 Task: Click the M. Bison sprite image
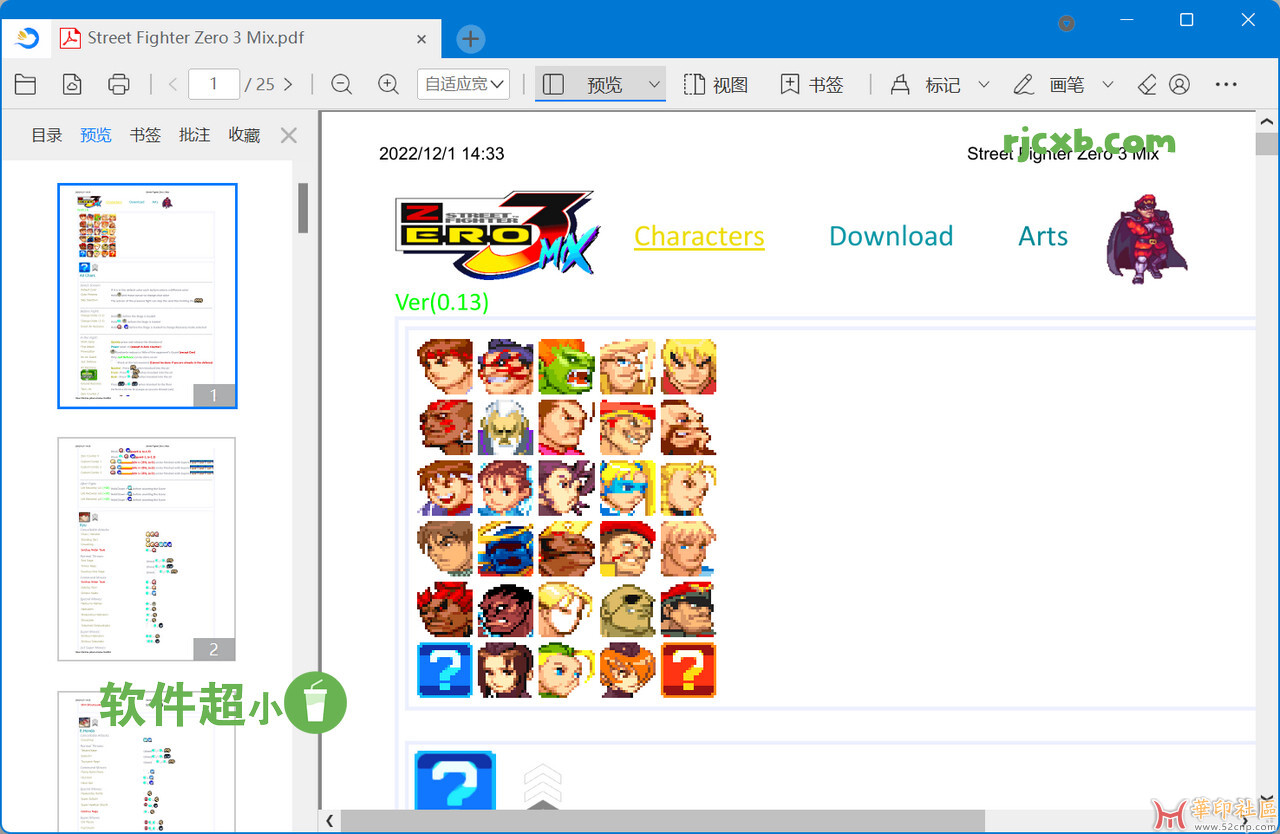coord(1145,239)
